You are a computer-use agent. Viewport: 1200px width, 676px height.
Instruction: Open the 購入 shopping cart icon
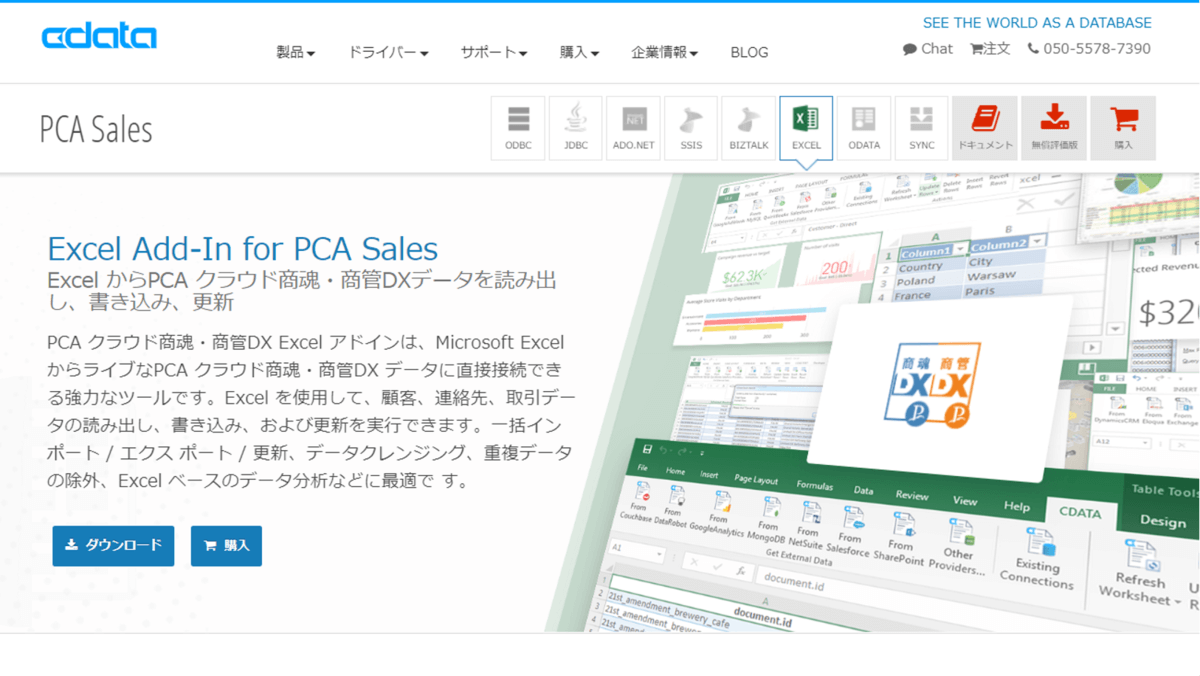pyautogui.click(x=1123, y=128)
